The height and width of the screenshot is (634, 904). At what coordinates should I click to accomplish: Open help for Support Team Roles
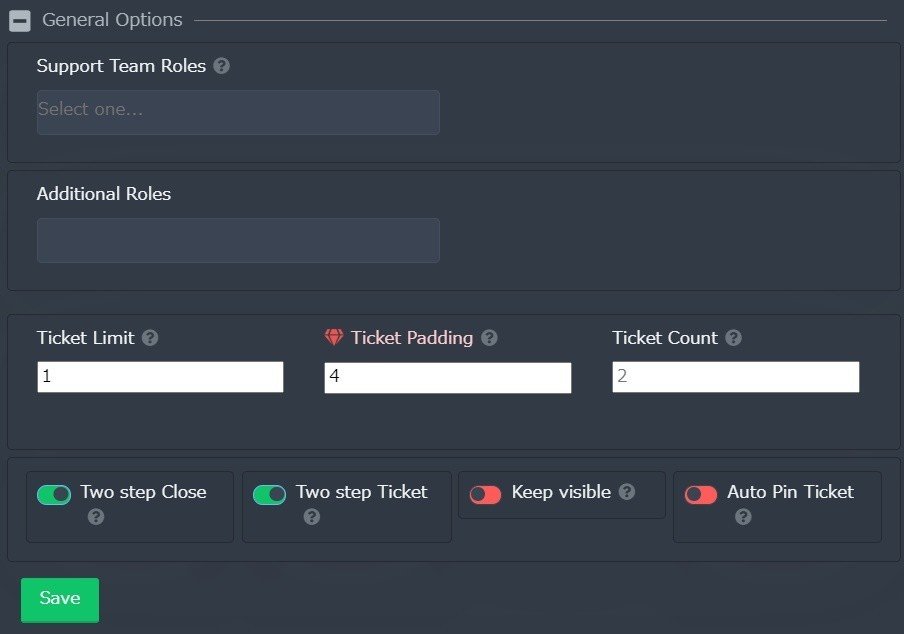221,66
